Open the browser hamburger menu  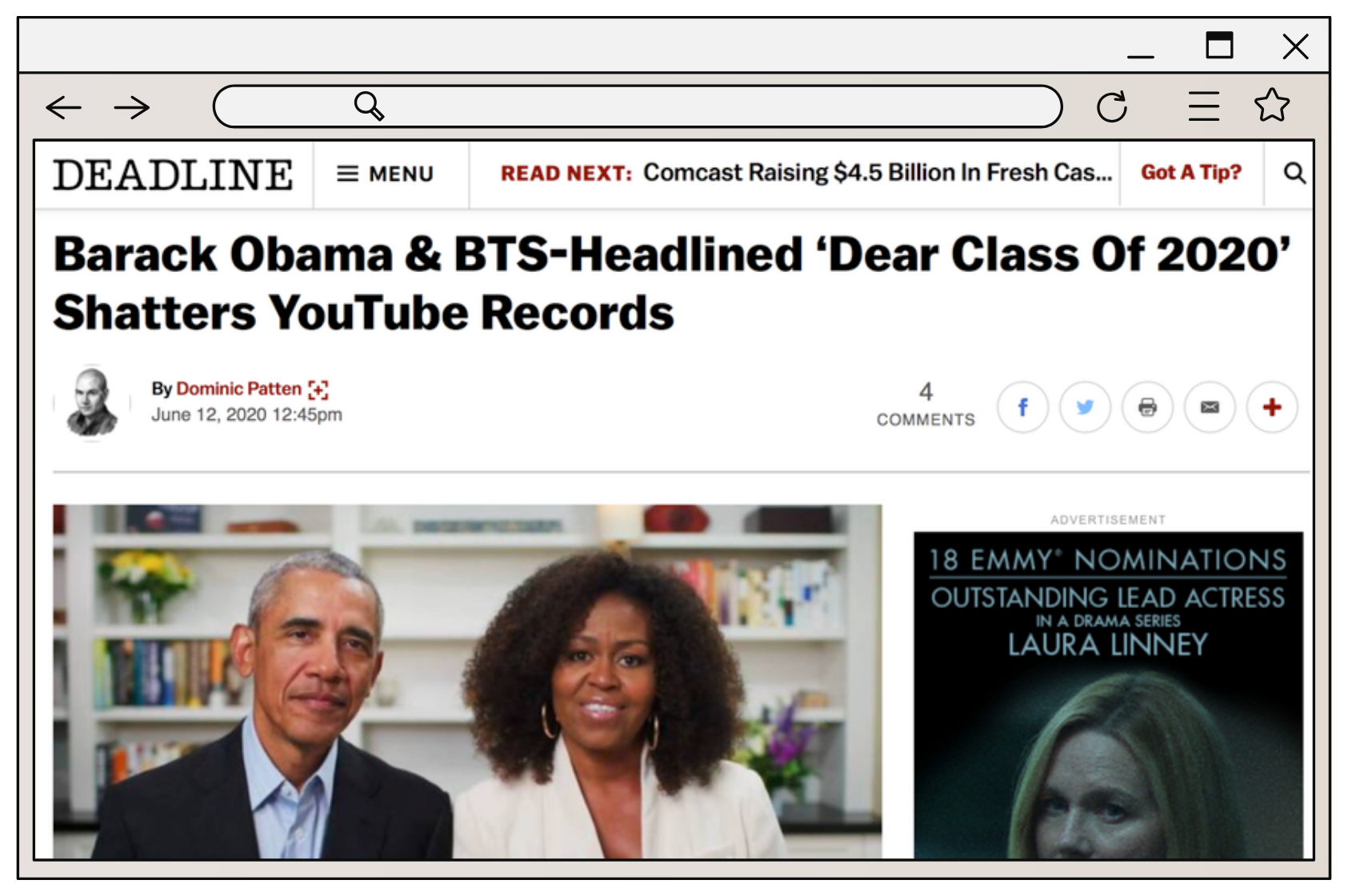pos(1203,106)
